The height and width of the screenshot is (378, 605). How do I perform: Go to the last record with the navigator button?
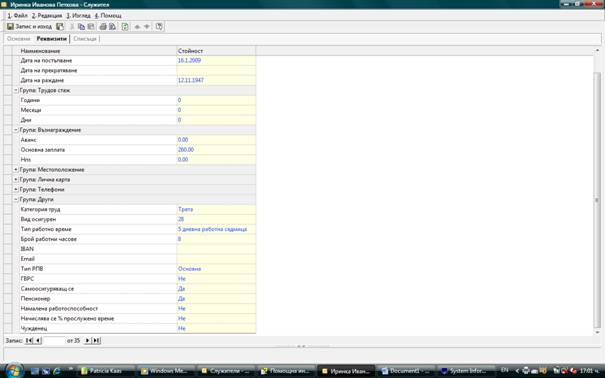tap(96, 341)
